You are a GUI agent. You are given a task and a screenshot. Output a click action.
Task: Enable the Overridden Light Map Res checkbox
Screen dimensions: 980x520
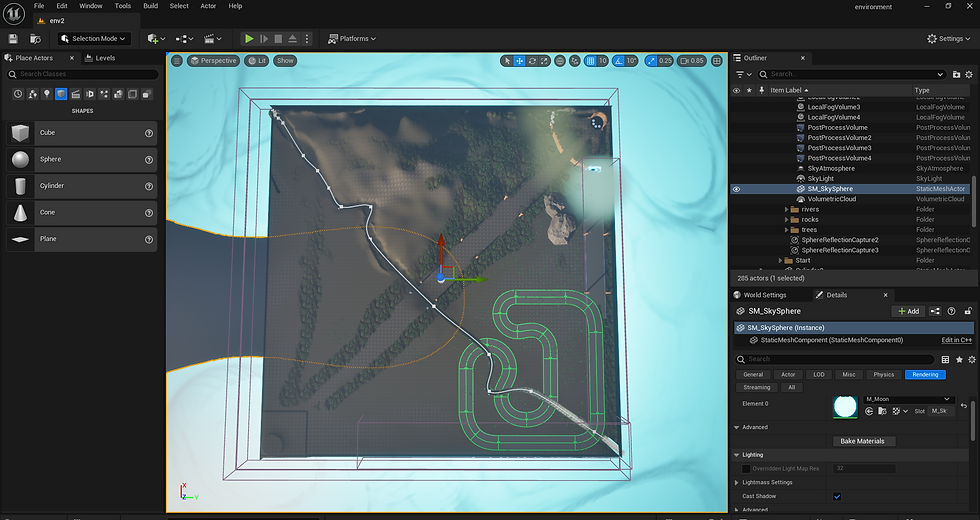click(746, 469)
